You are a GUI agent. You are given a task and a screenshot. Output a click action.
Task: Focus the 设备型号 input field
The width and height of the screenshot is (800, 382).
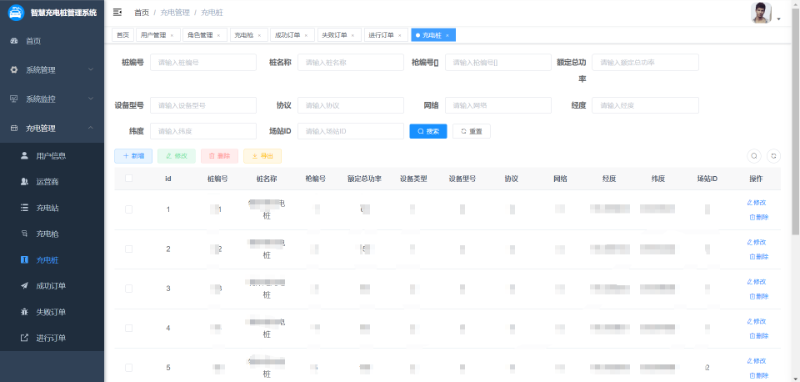pos(203,106)
